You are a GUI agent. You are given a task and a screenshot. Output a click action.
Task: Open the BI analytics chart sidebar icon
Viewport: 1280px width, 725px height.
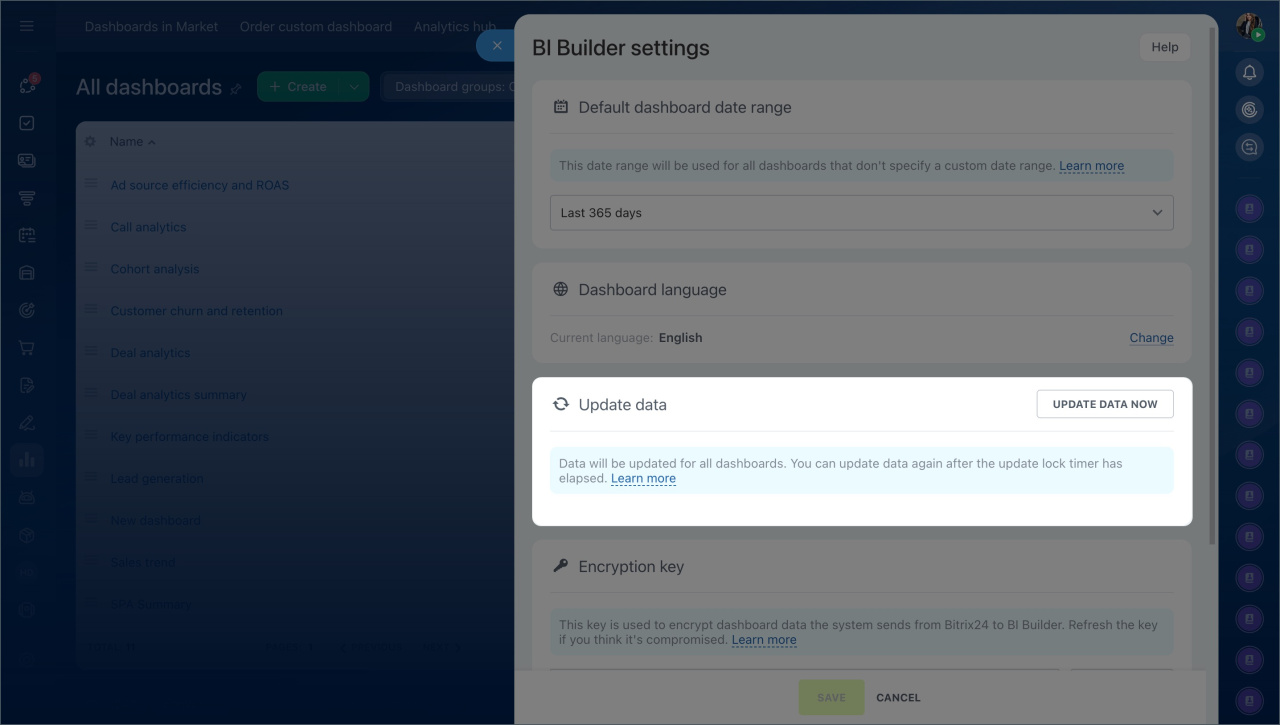[27, 459]
